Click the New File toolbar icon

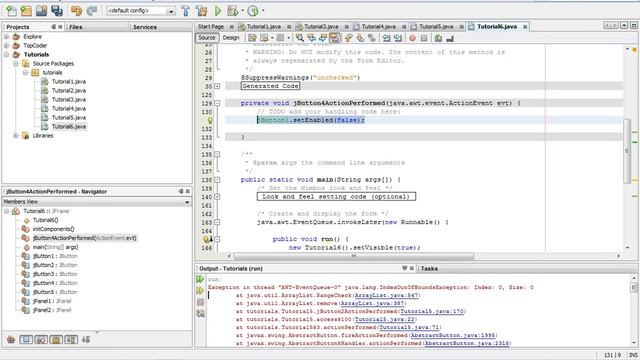pos(11,11)
